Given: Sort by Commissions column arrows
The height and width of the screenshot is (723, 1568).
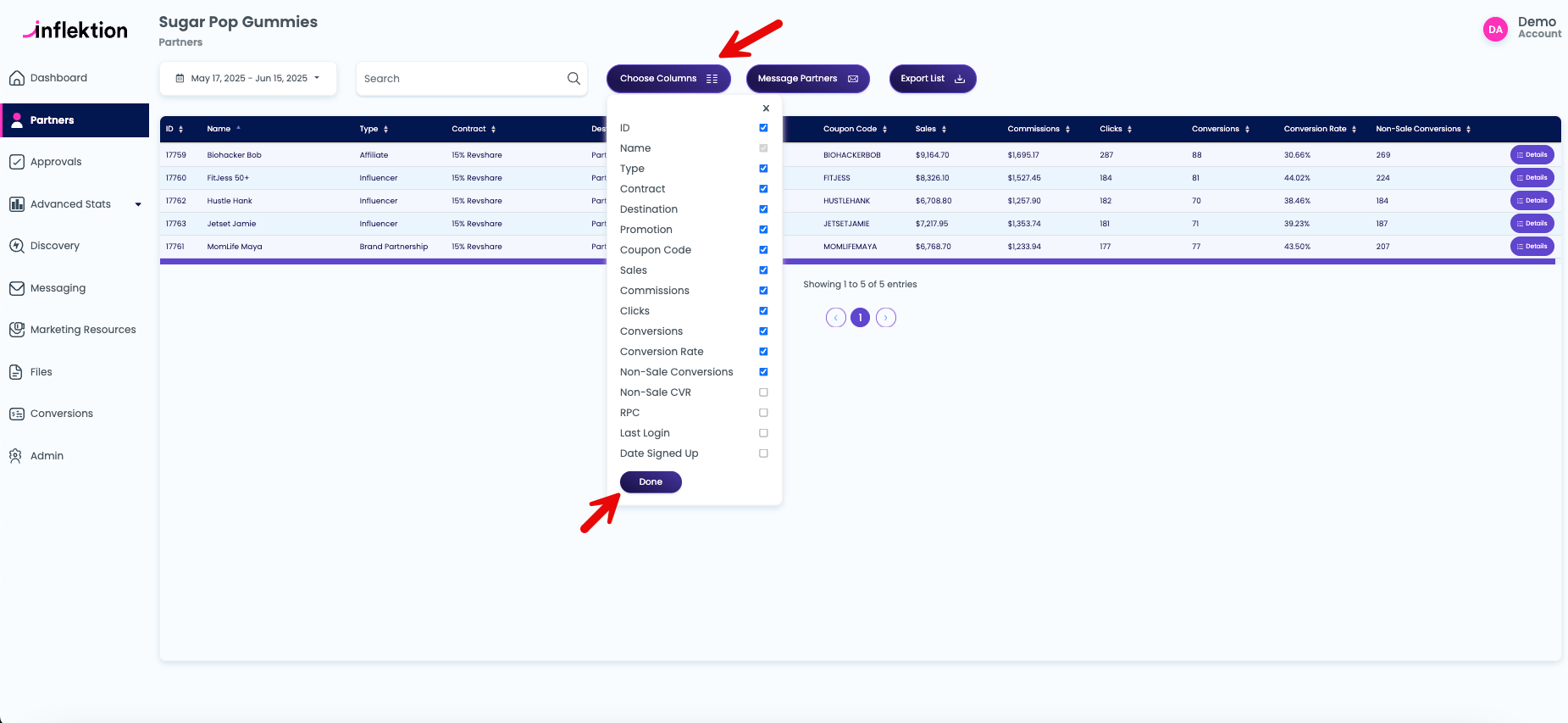Looking at the screenshot, I should pyautogui.click(x=1067, y=130).
